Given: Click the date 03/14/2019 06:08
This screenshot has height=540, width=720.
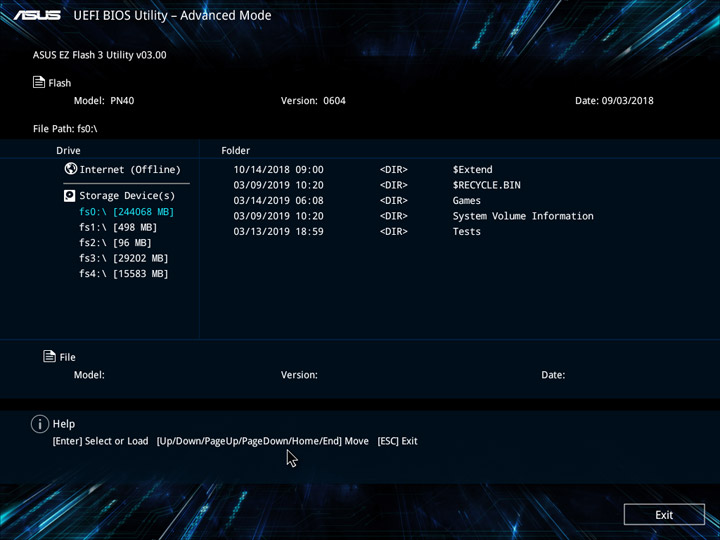Looking at the screenshot, I should tap(278, 201).
